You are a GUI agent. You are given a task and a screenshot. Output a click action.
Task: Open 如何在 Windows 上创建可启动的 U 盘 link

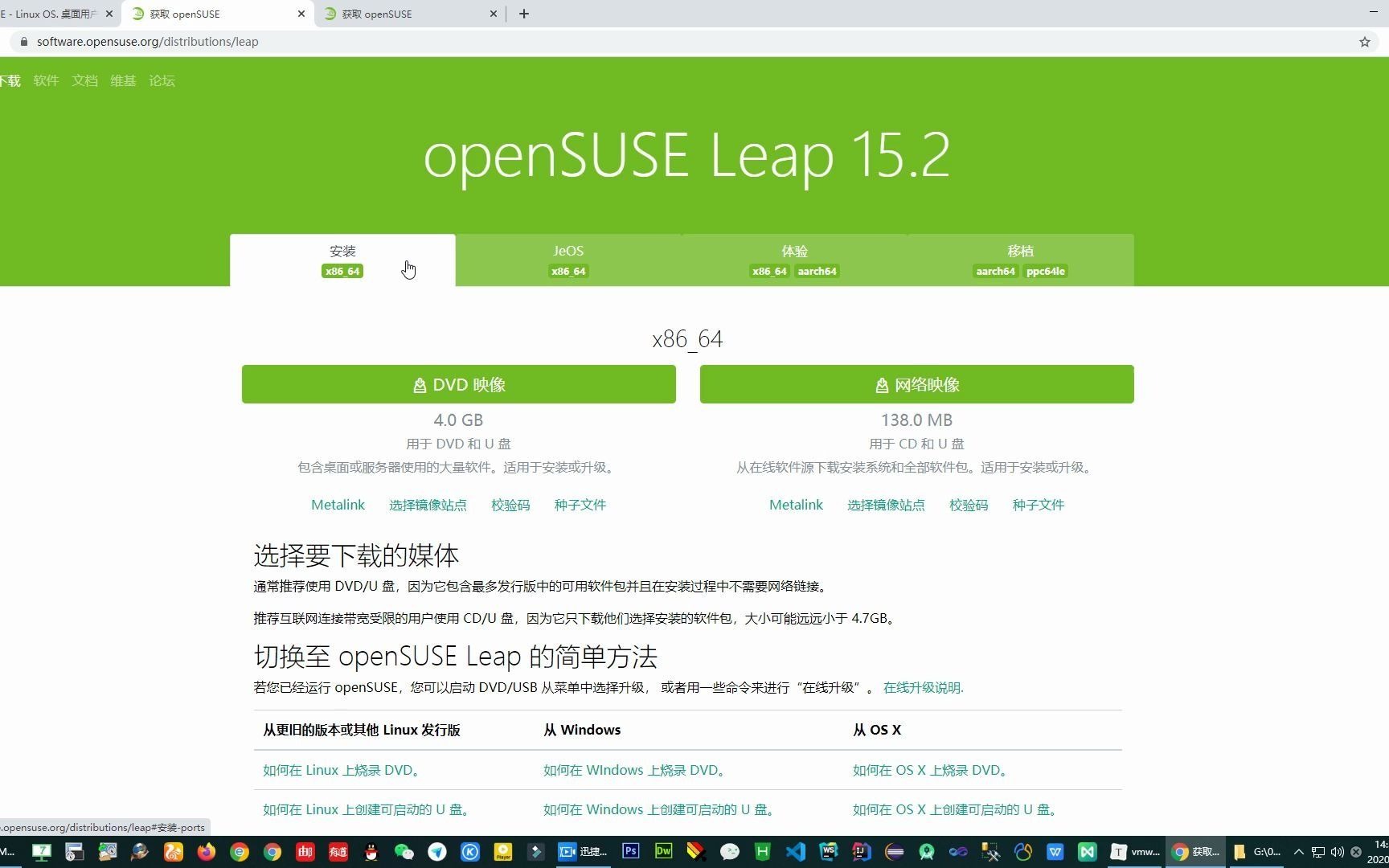(660, 809)
